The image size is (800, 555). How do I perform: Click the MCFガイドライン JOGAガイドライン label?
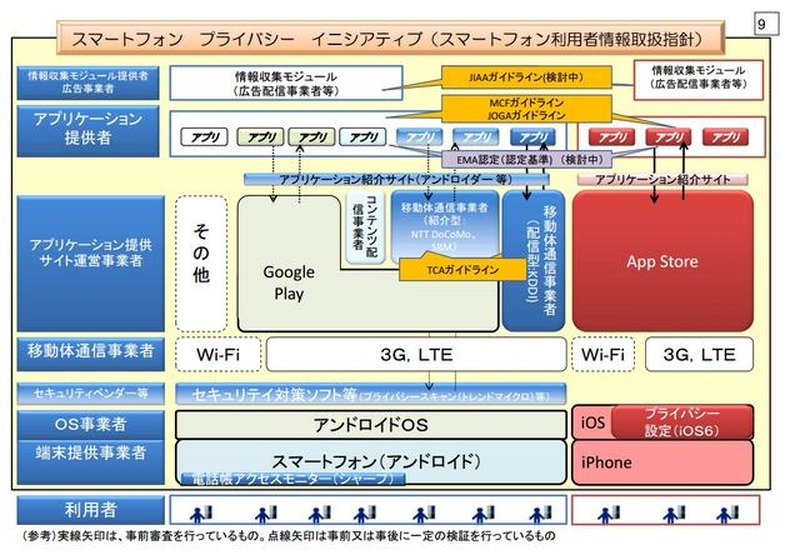(x=511, y=108)
